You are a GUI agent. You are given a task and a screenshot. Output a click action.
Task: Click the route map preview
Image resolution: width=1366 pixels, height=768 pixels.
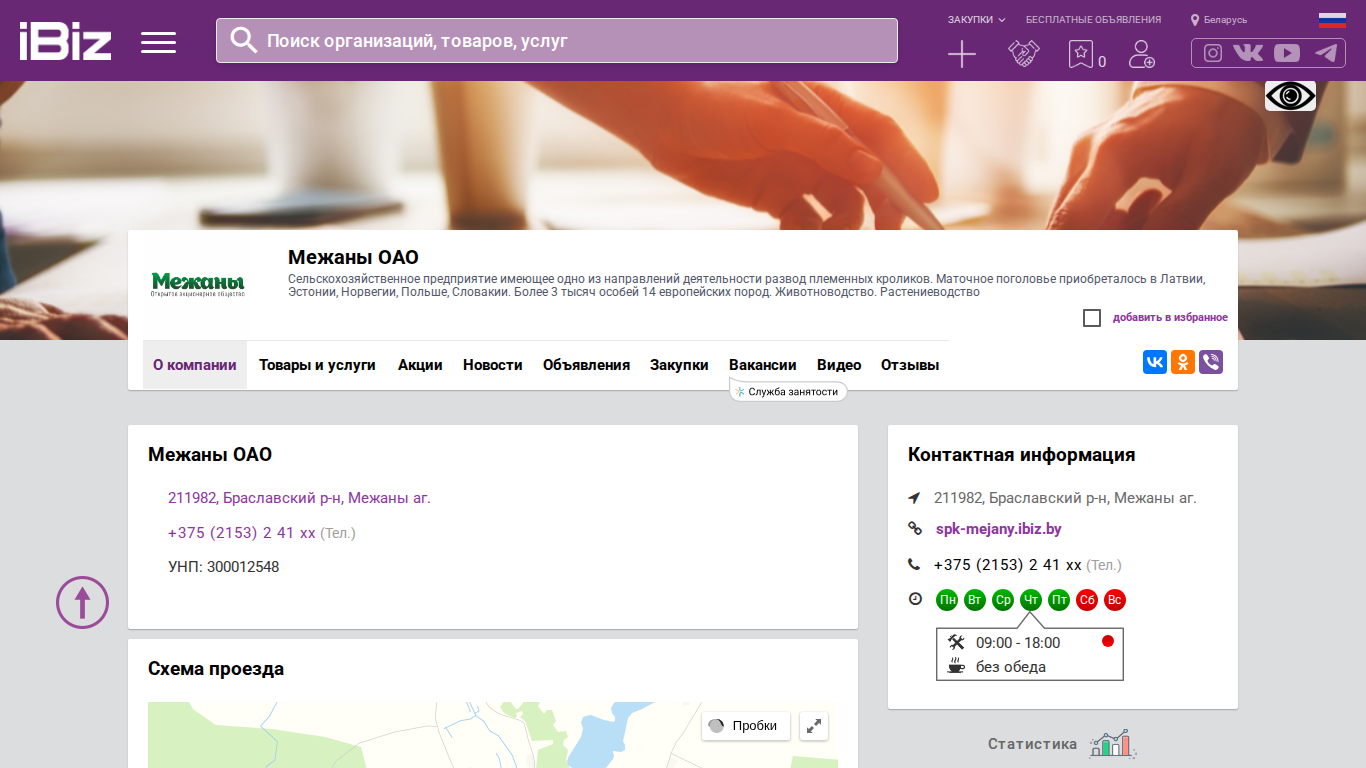click(x=493, y=735)
